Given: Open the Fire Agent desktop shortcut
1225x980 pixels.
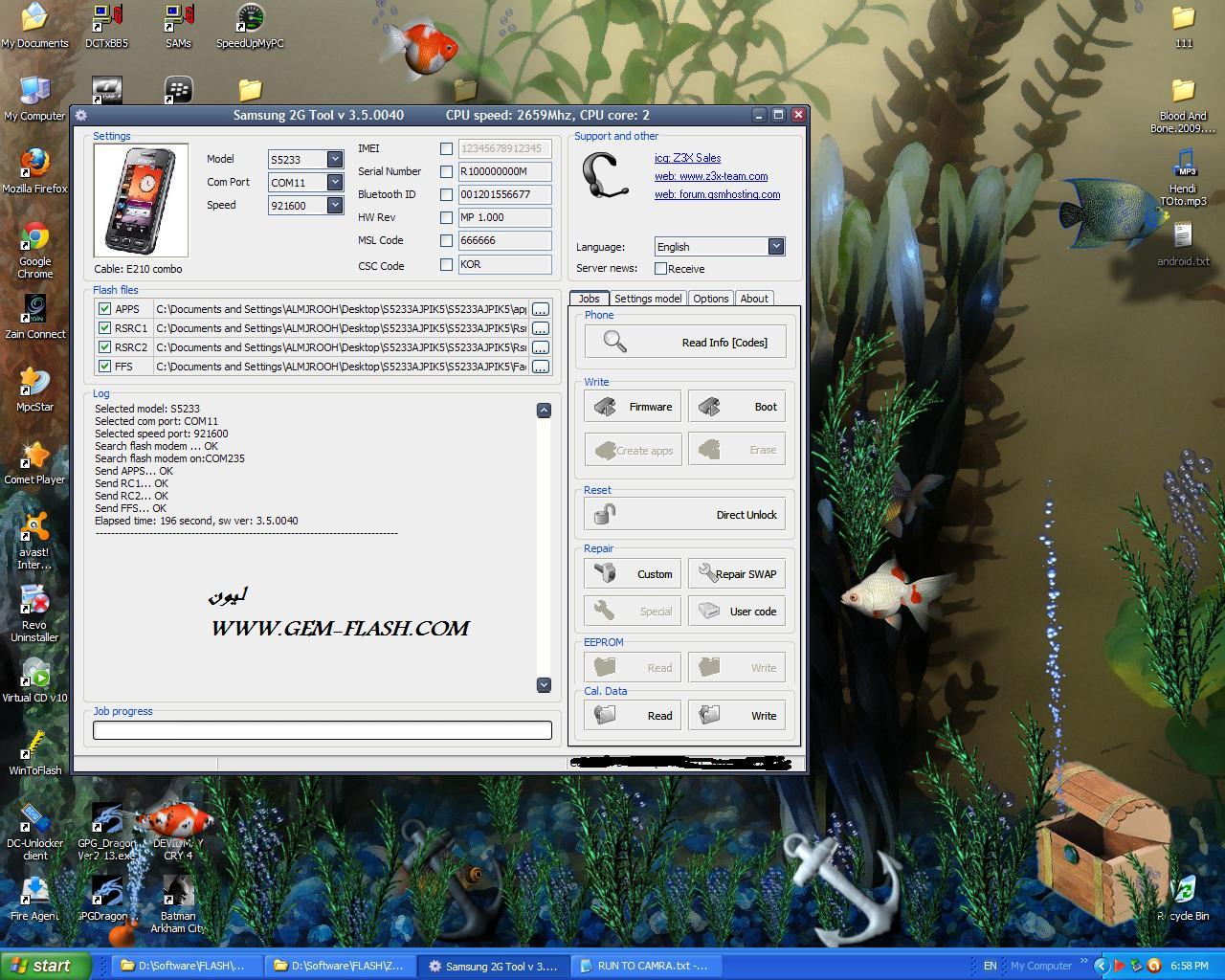Looking at the screenshot, I should pos(34,899).
